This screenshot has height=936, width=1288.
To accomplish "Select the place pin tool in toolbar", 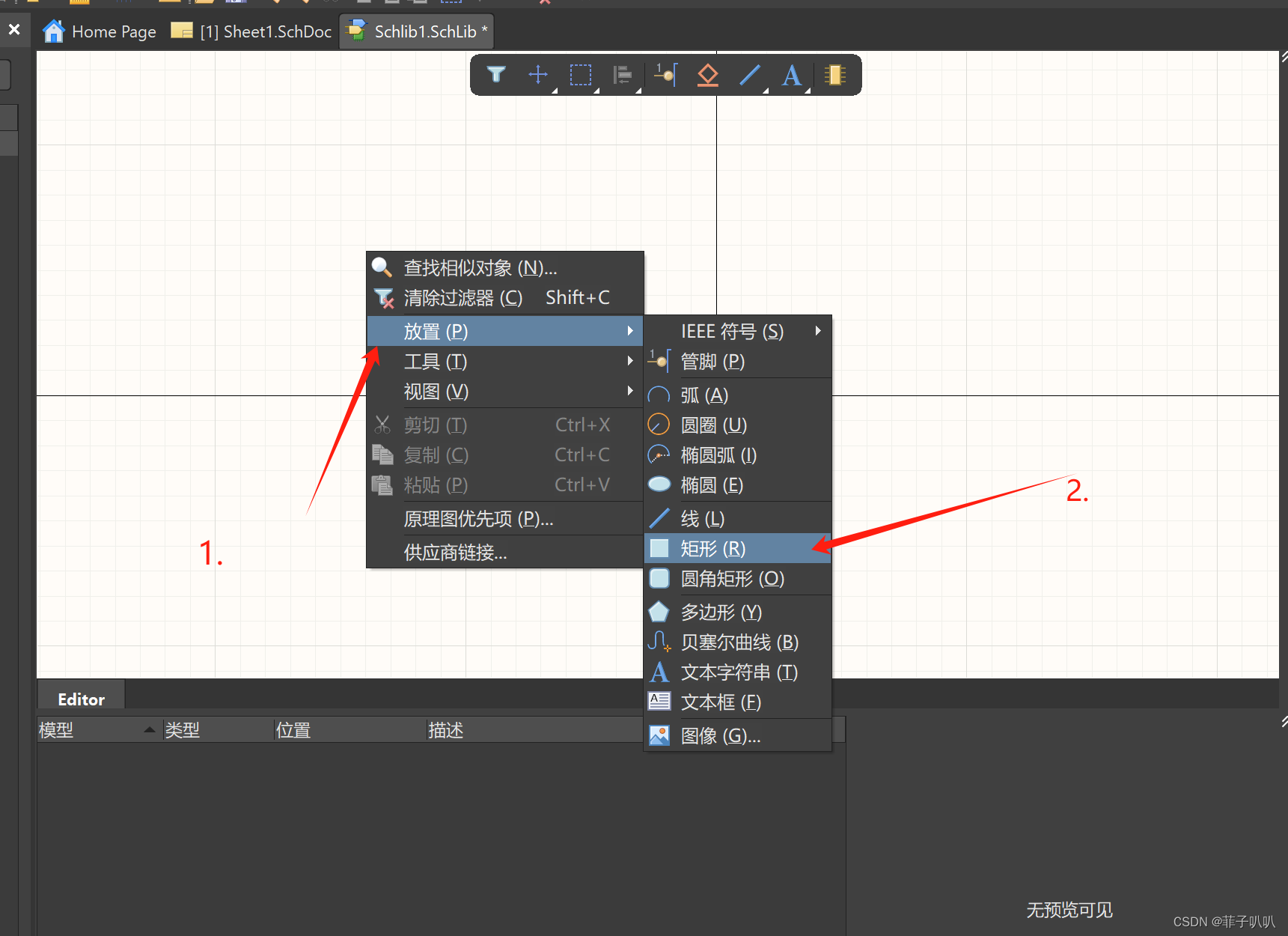I will point(666,75).
